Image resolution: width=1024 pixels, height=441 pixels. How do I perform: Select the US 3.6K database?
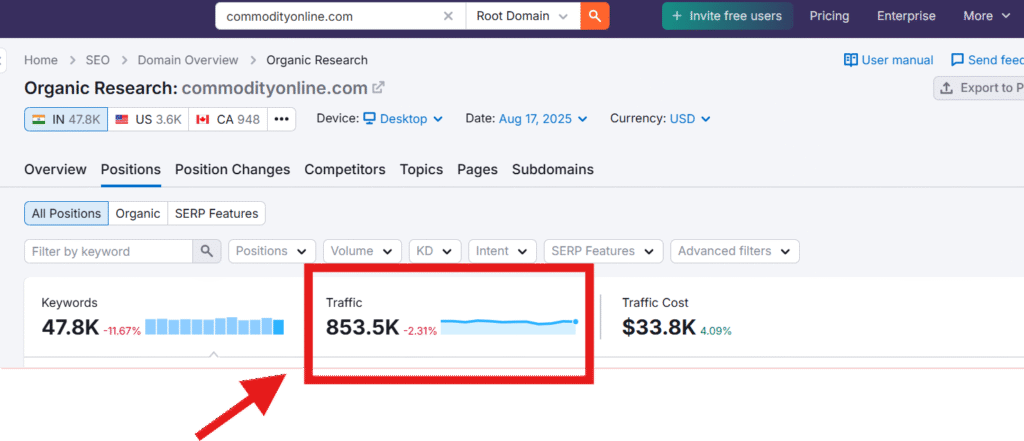pos(148,120)
